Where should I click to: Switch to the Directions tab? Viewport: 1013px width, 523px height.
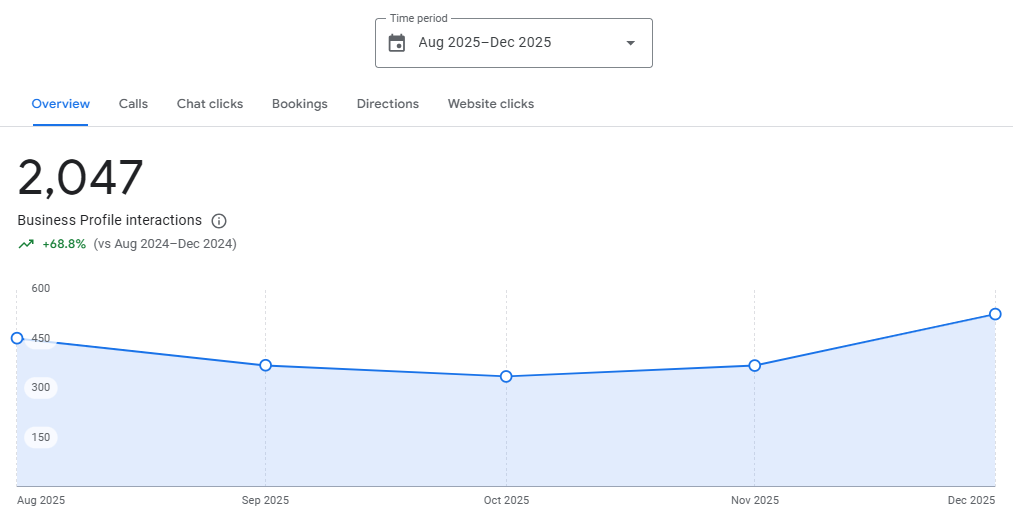pos(388,104)
